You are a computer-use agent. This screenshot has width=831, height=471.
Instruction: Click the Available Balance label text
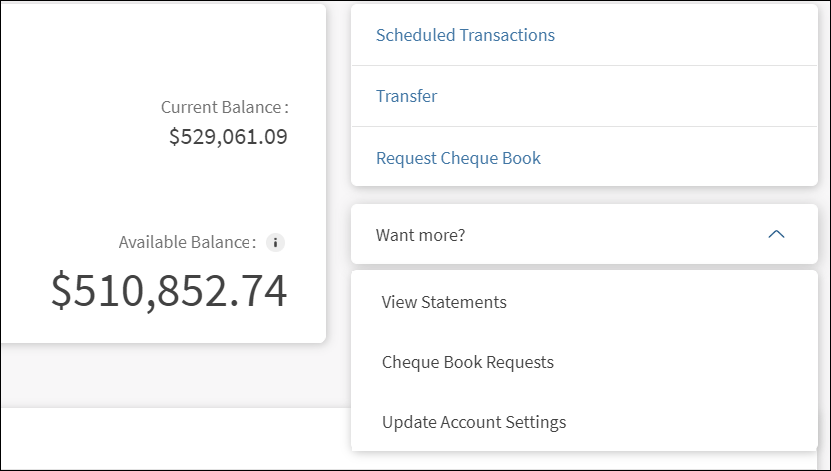(187, 242)
